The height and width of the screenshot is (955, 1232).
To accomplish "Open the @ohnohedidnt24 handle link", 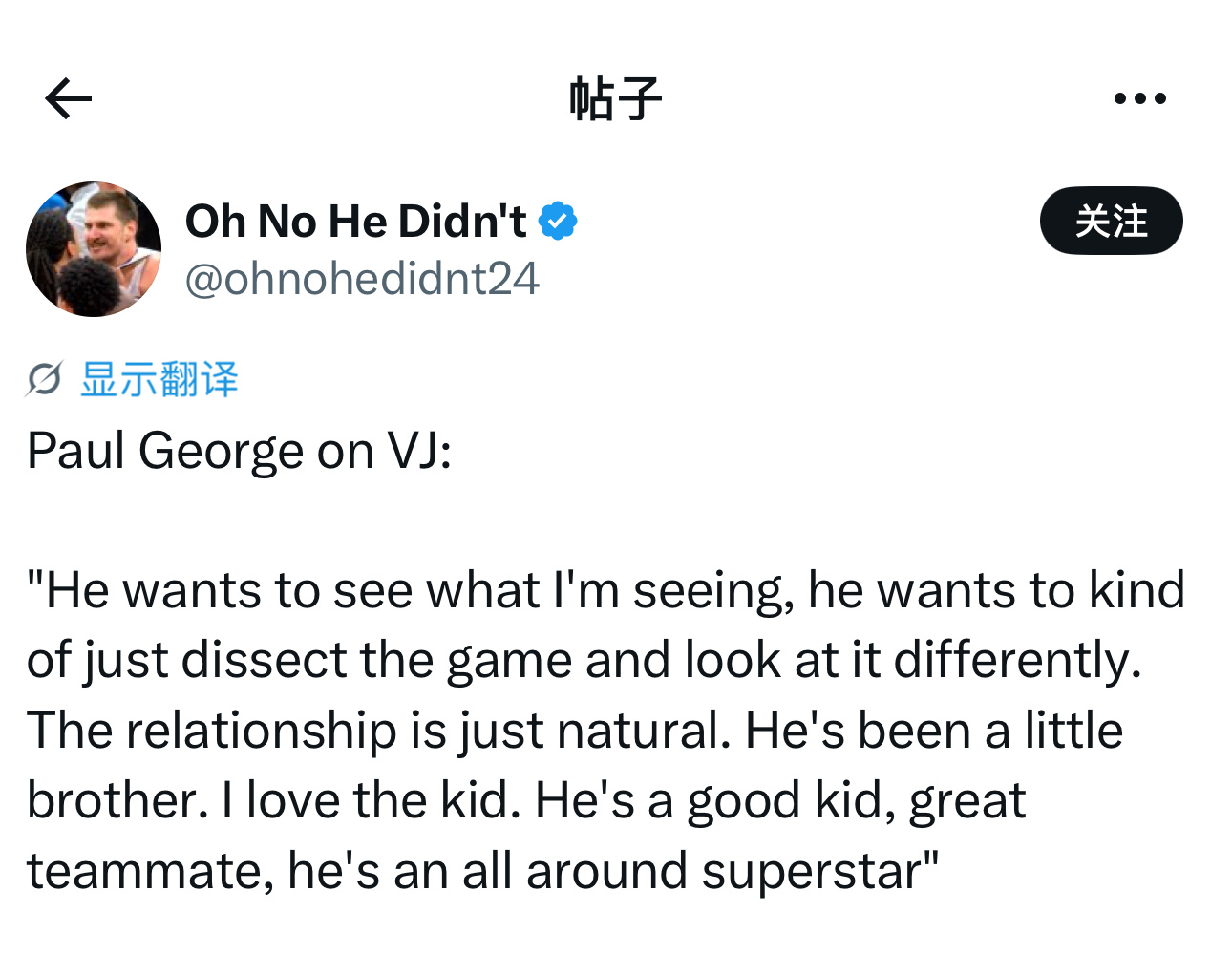I will pos(363,279).
